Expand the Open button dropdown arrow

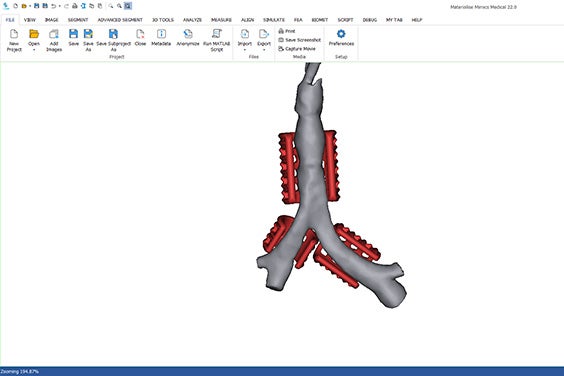pos(34,50)
